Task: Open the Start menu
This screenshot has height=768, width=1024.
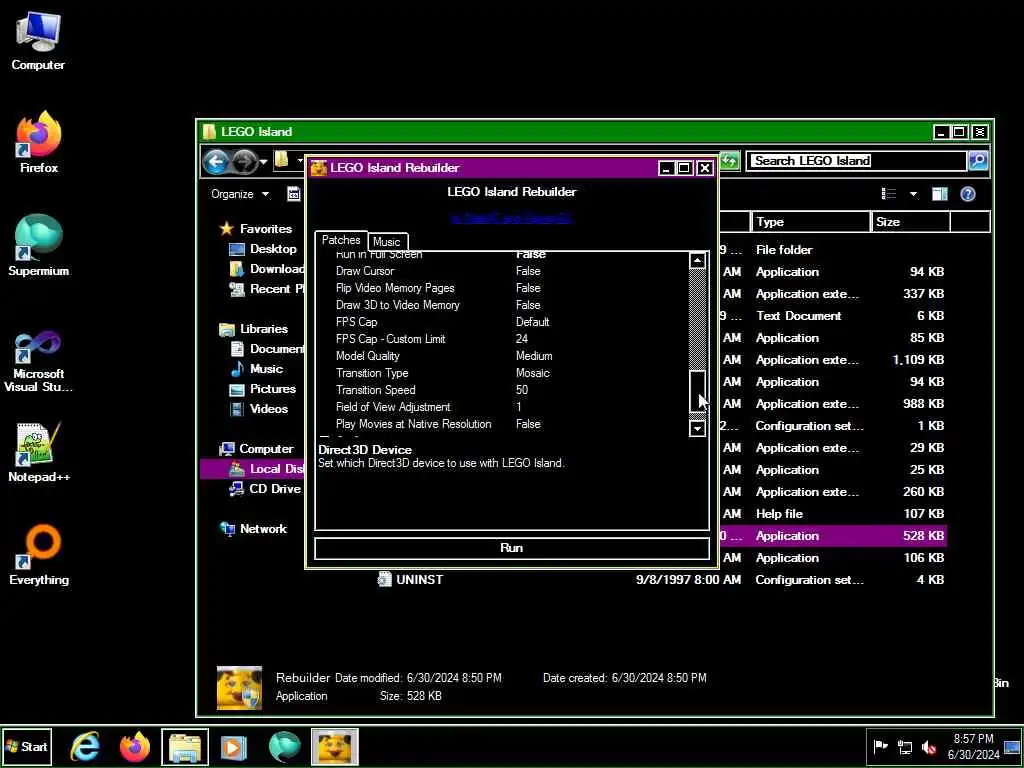Action: point(27,746)
